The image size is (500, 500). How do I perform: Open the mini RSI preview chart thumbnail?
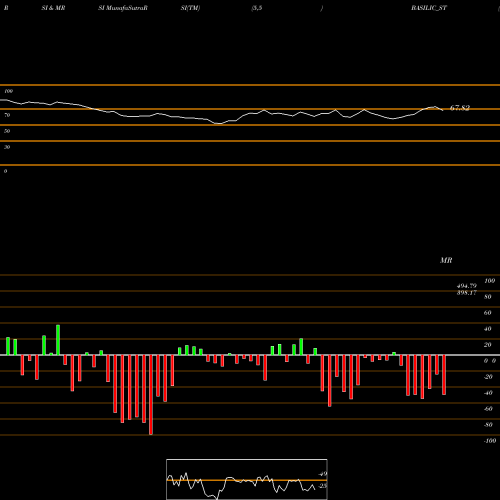(x=247, y=479)
